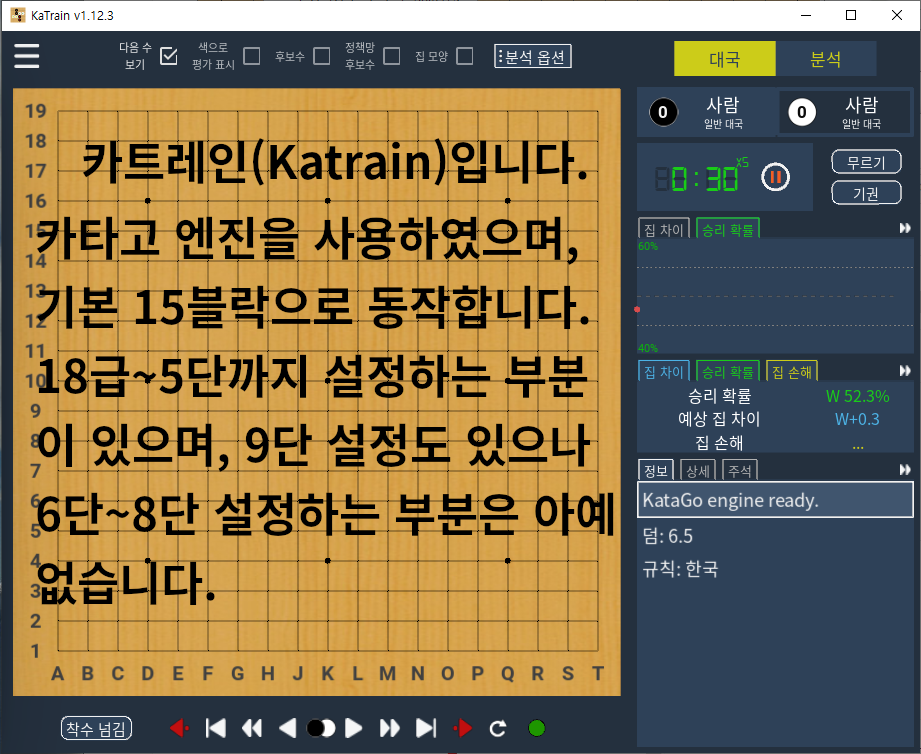921x754 pixels.
Task: Switch to the 분석 tab
Action: (x=825, y=59)
